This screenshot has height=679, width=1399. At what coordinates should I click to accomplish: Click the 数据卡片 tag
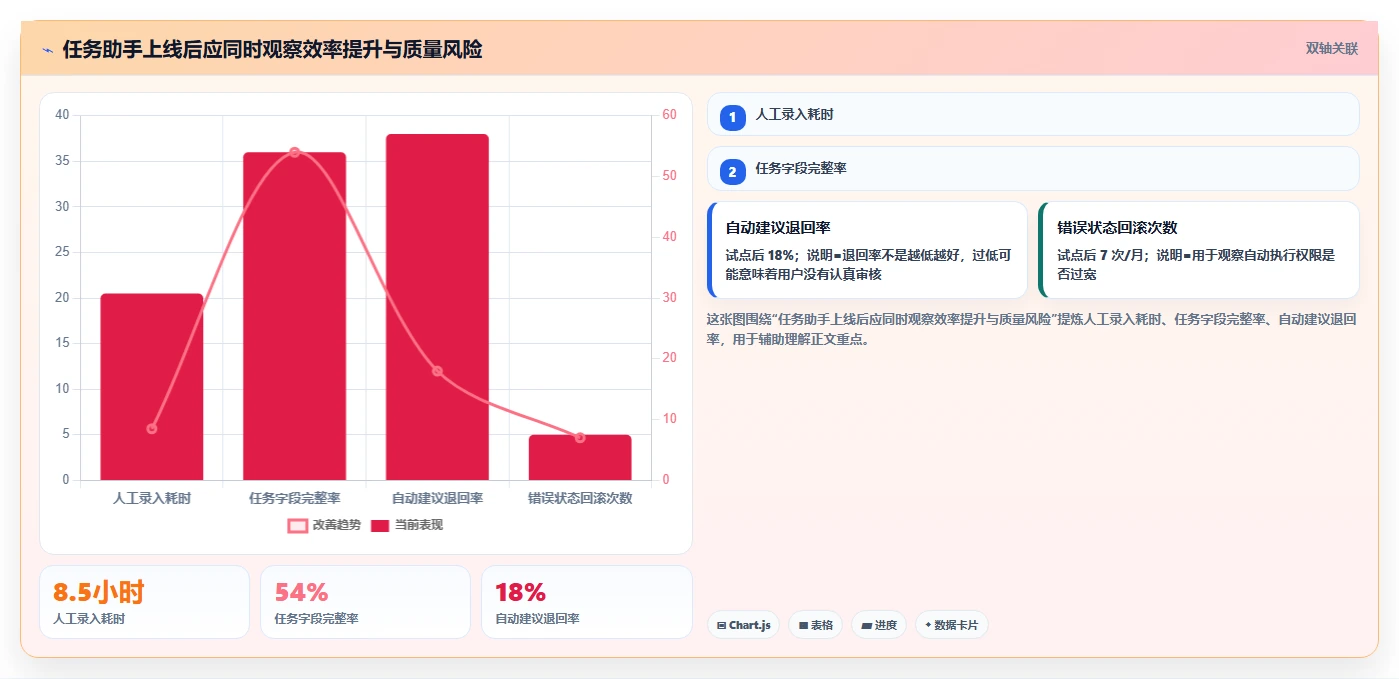point(952,625)
